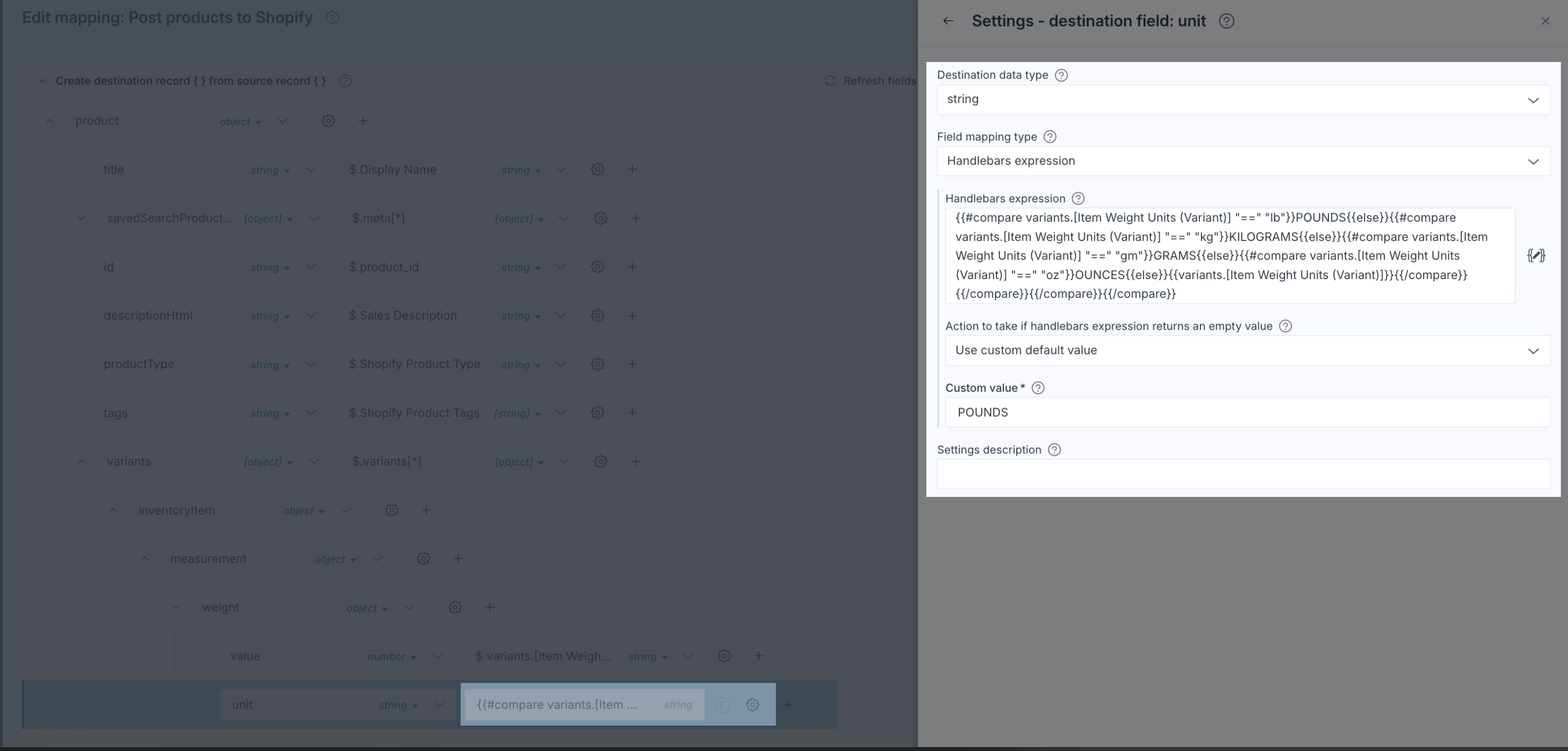Screen dimensions: 1568x751
Task: Close the settings panel
Action: pyautogui.click(x=1546, y=21)
